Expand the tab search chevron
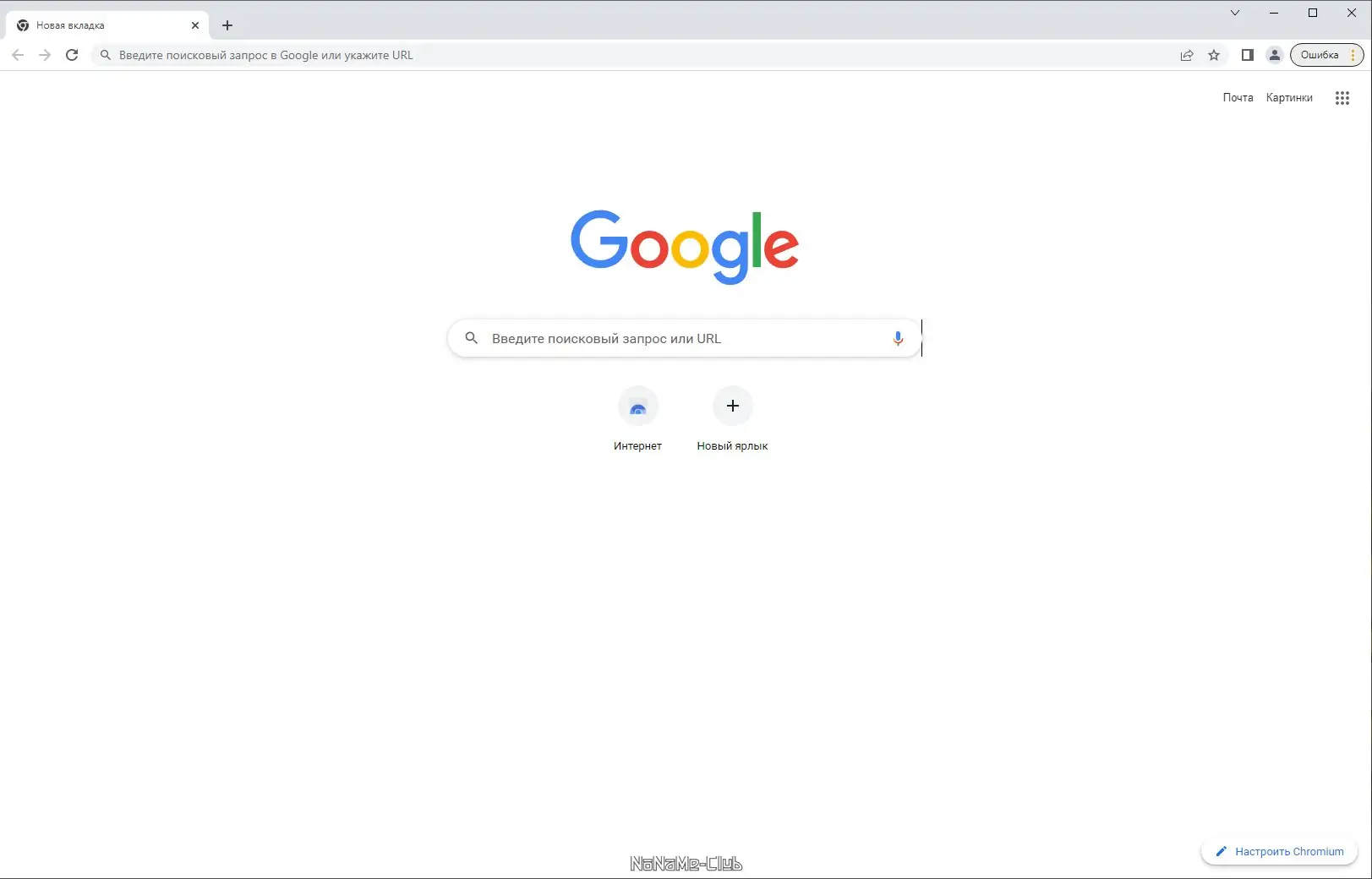Screen dimensions: 1372x879 pyautogui.click(x=1235, y=13)
